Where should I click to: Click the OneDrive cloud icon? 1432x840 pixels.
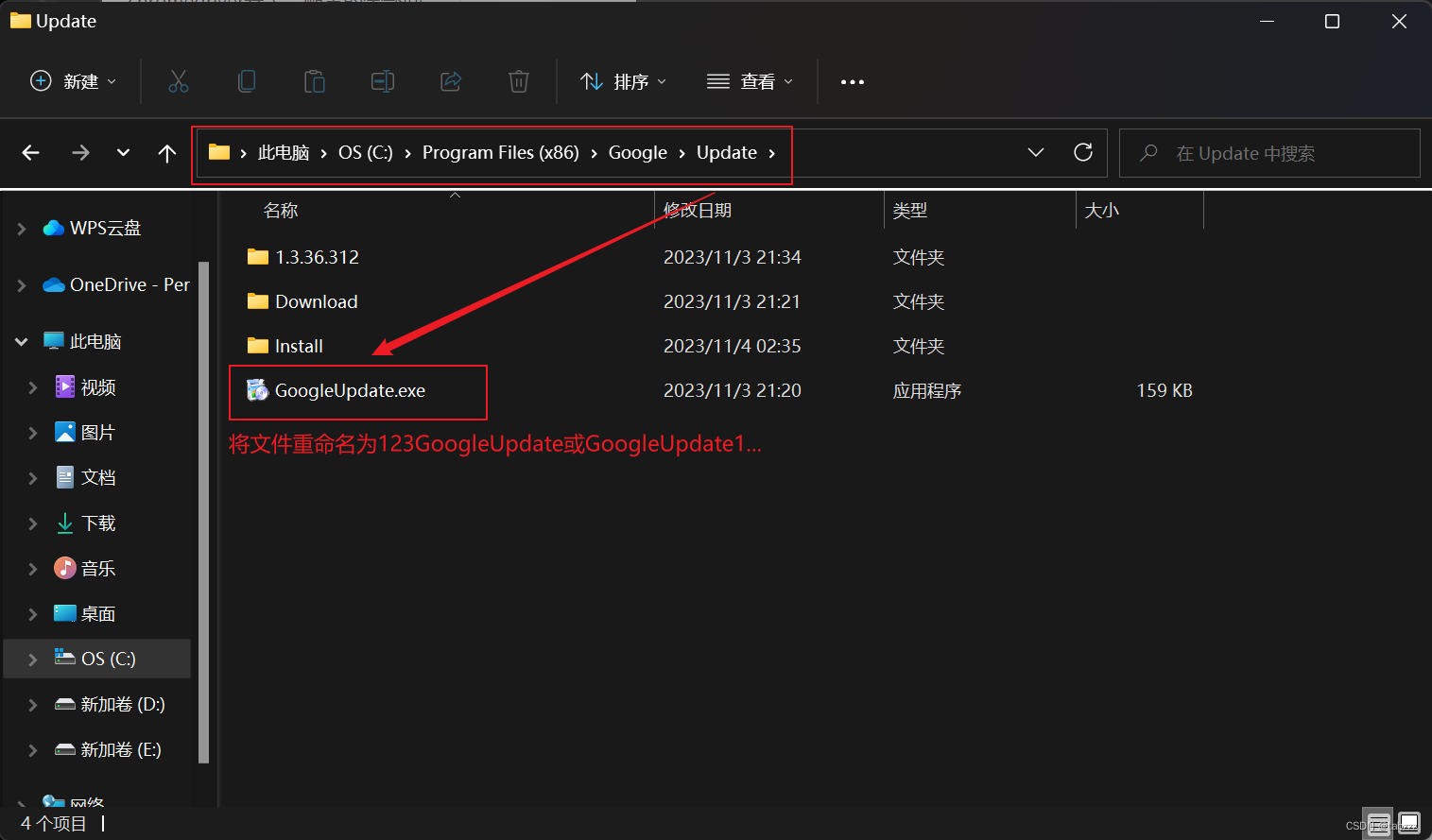(x=54, y=284)
